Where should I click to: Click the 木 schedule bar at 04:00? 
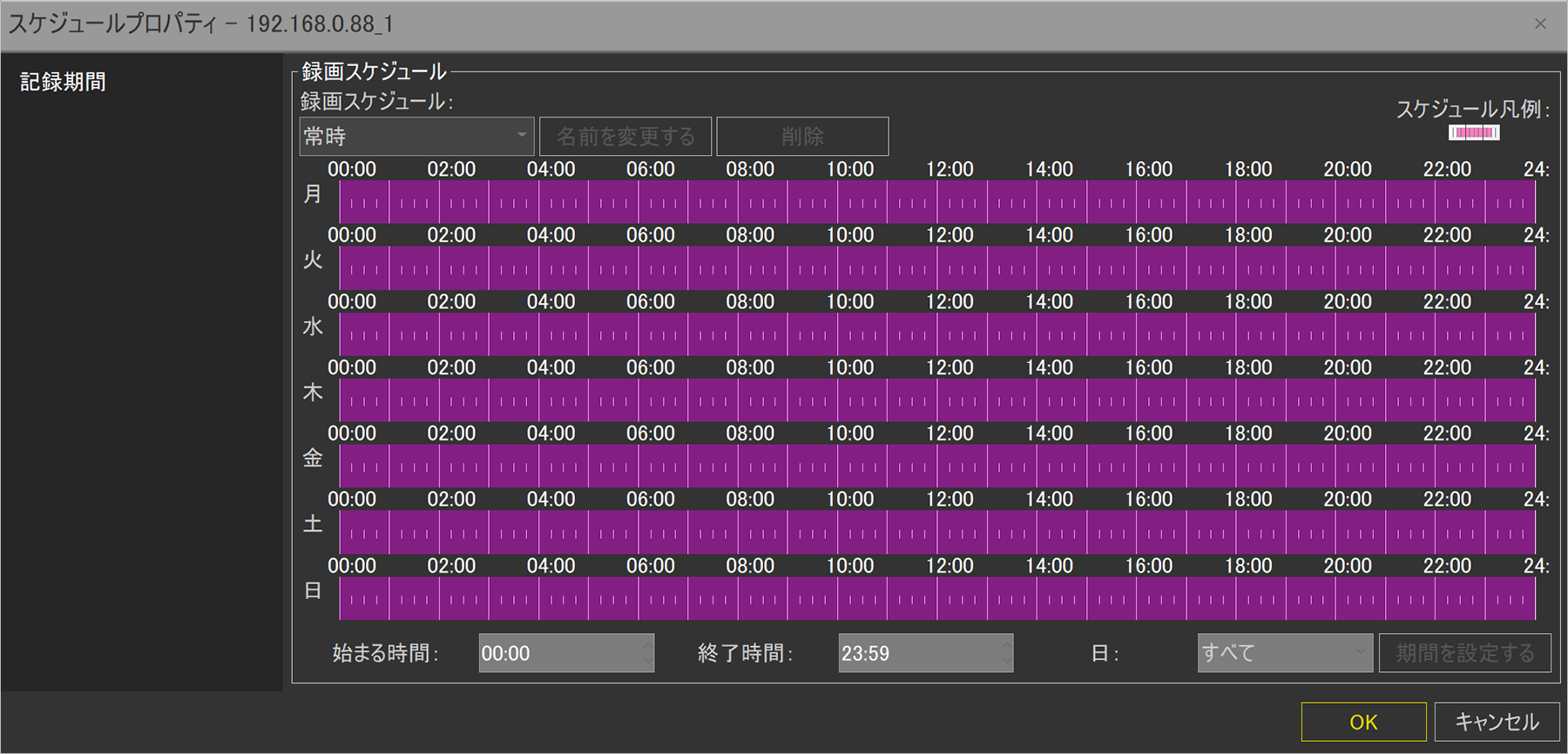pos(539,401)
